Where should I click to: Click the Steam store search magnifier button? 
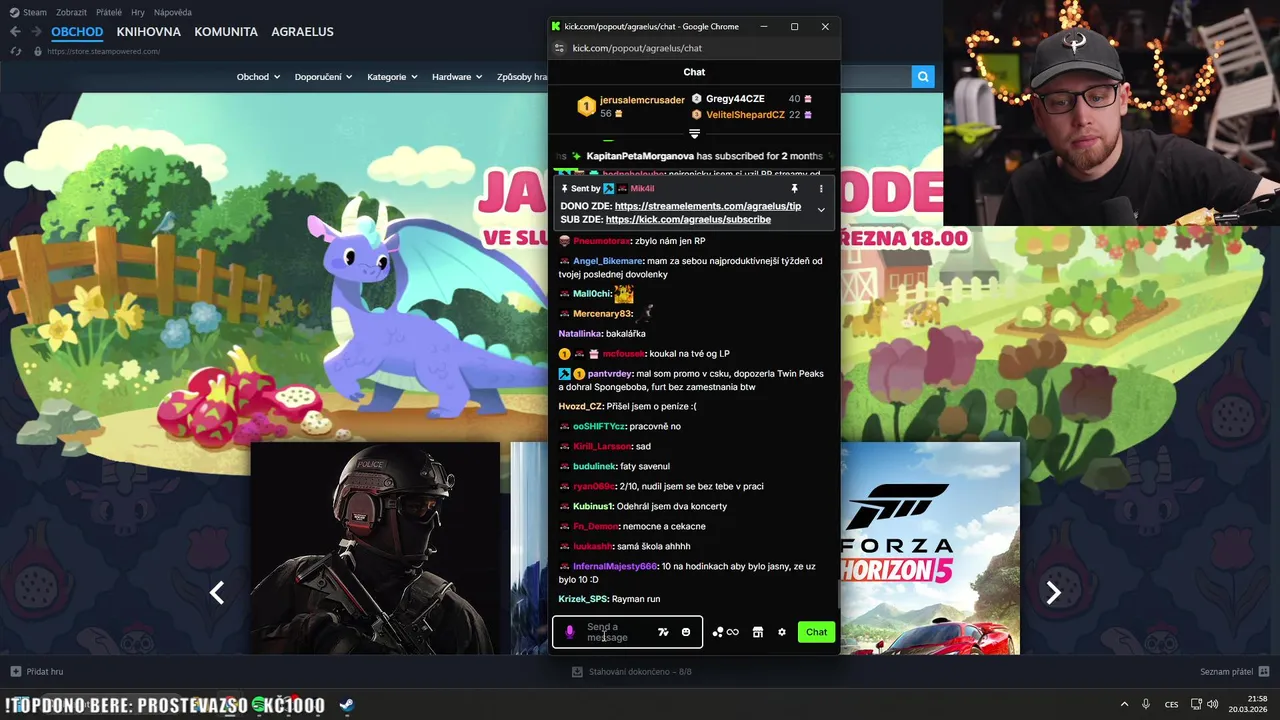(923, 76)
